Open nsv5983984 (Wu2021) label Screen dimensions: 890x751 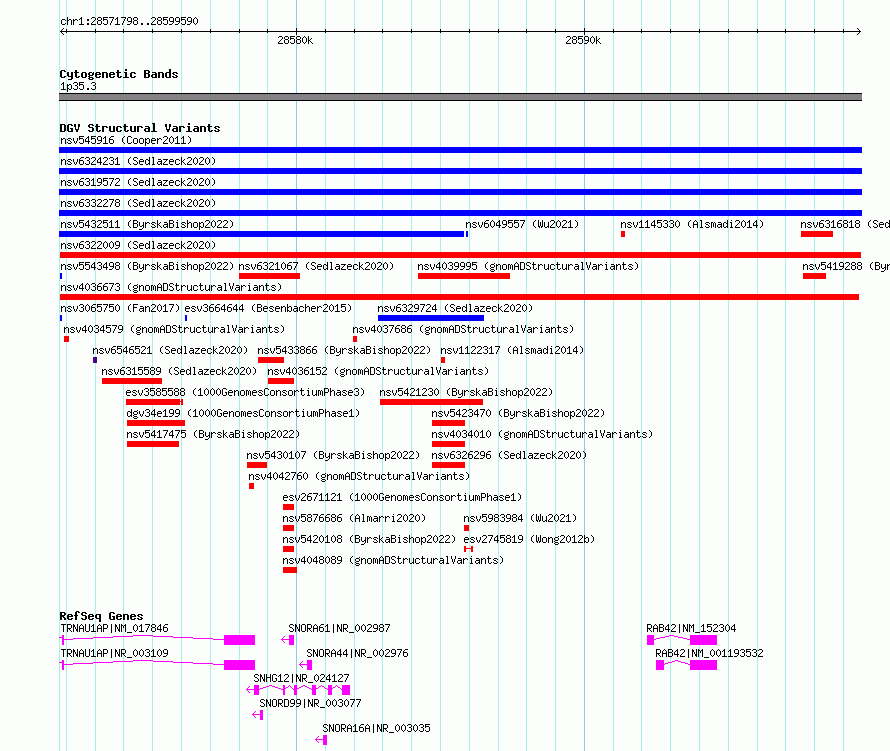pos(520,518)
